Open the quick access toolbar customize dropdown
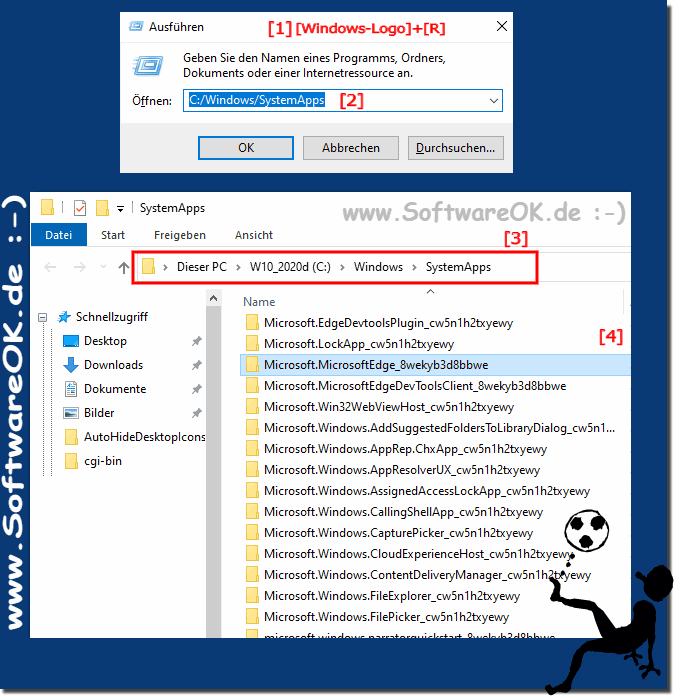Viewport: 674px width, 696px height. pyautogui.click(x=120, y=209)
